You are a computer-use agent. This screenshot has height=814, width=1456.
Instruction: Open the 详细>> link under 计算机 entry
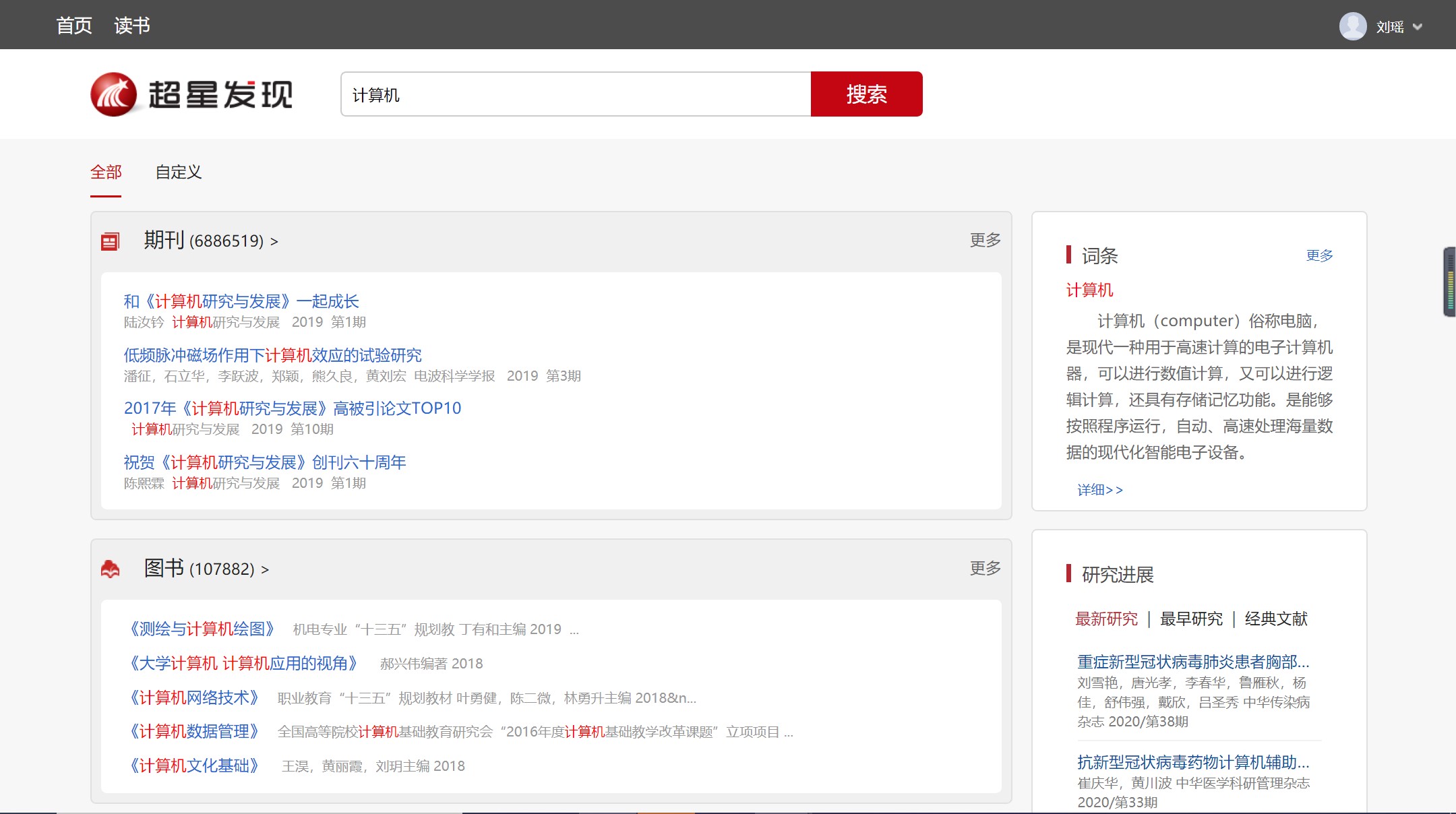(1099, 490)
